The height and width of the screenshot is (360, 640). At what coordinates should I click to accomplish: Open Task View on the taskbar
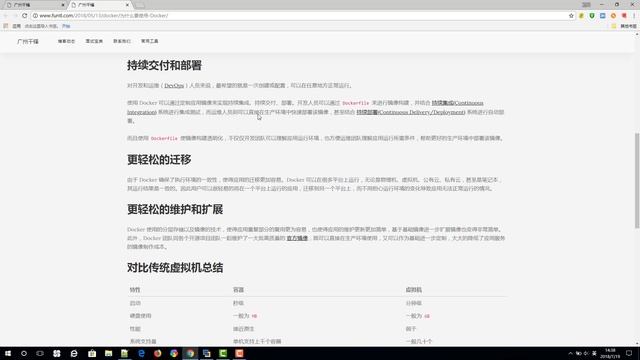[x=40, y=353]
